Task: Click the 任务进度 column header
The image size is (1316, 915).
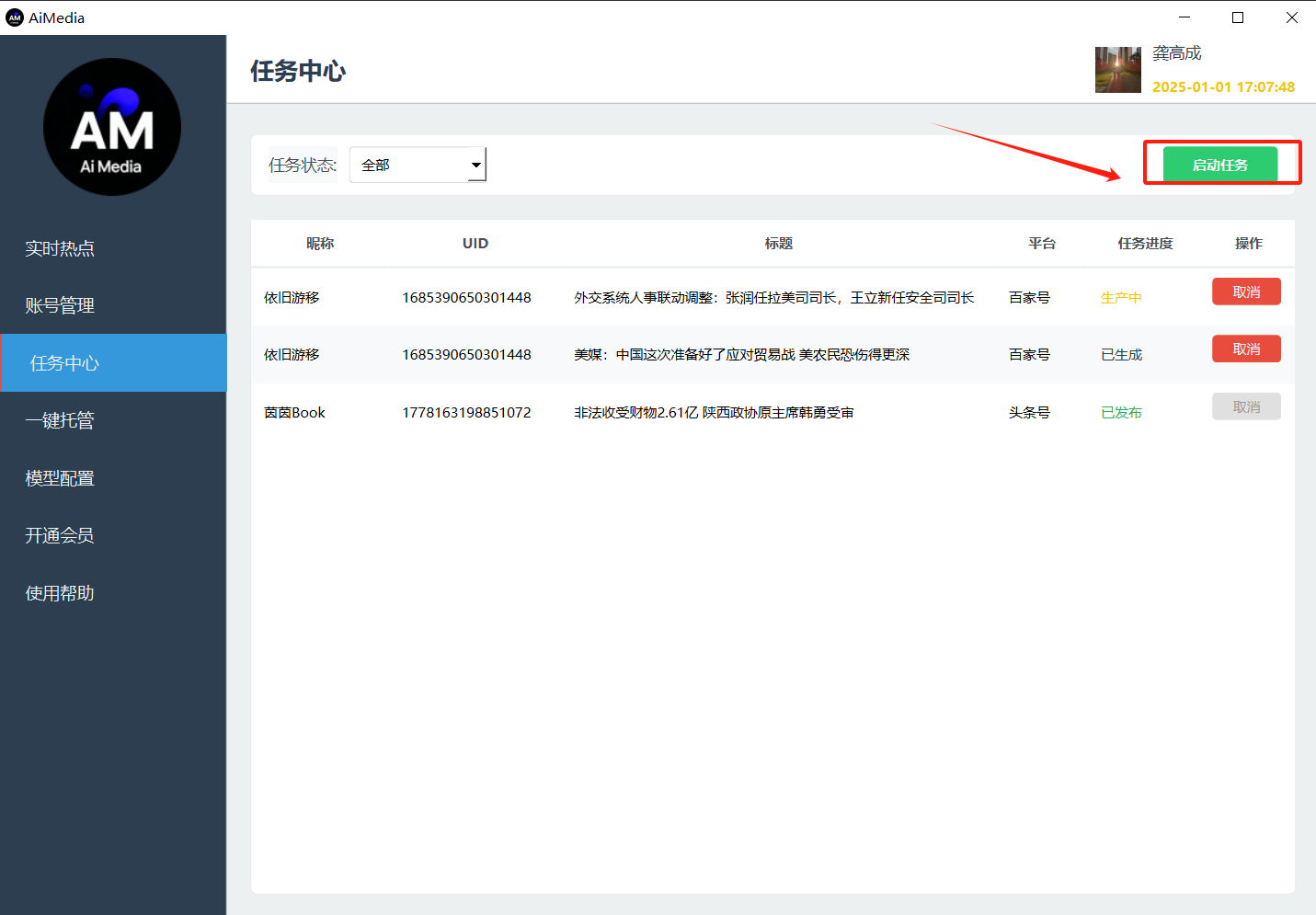Action: [1145, 244]
